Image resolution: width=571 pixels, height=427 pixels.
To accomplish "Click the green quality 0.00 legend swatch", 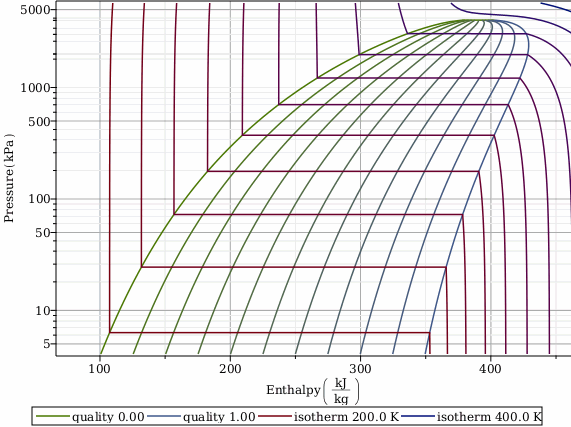I will [x=53, y=416].
